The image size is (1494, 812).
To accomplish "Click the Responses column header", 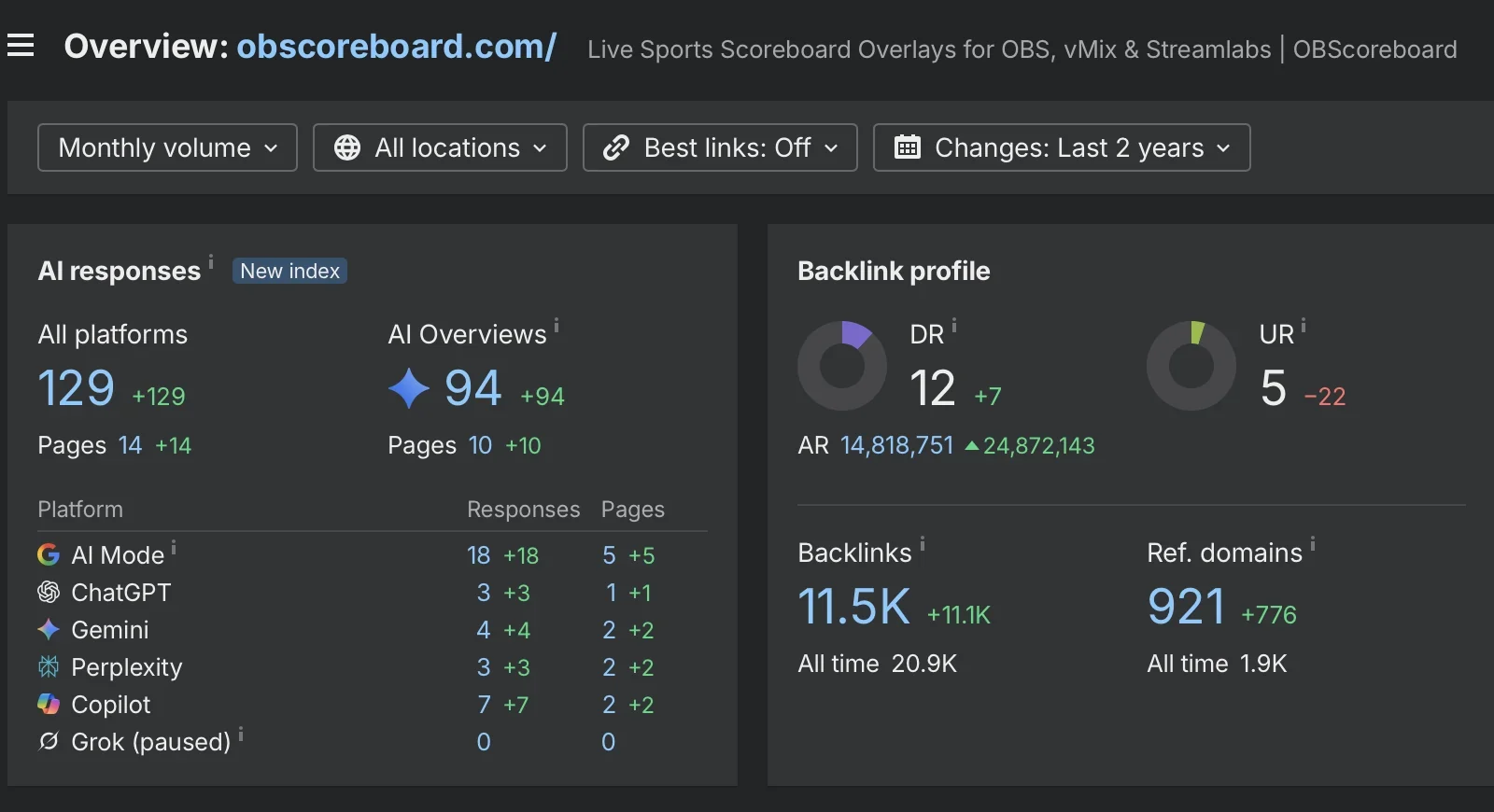I will (x=524, y=510).
